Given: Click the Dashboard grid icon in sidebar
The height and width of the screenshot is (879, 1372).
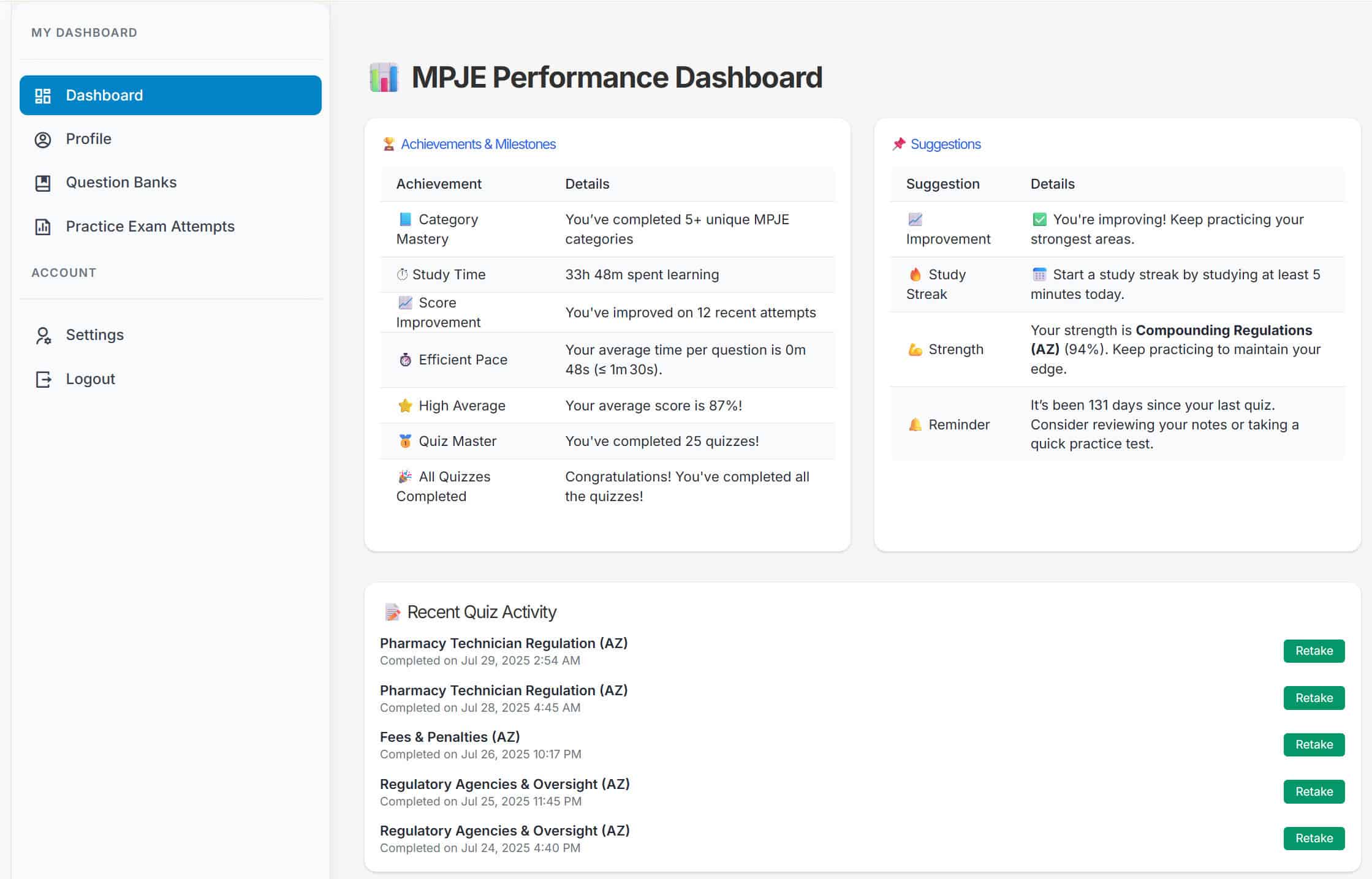Looking at the screenshot, I should click(x=43, y=96).
